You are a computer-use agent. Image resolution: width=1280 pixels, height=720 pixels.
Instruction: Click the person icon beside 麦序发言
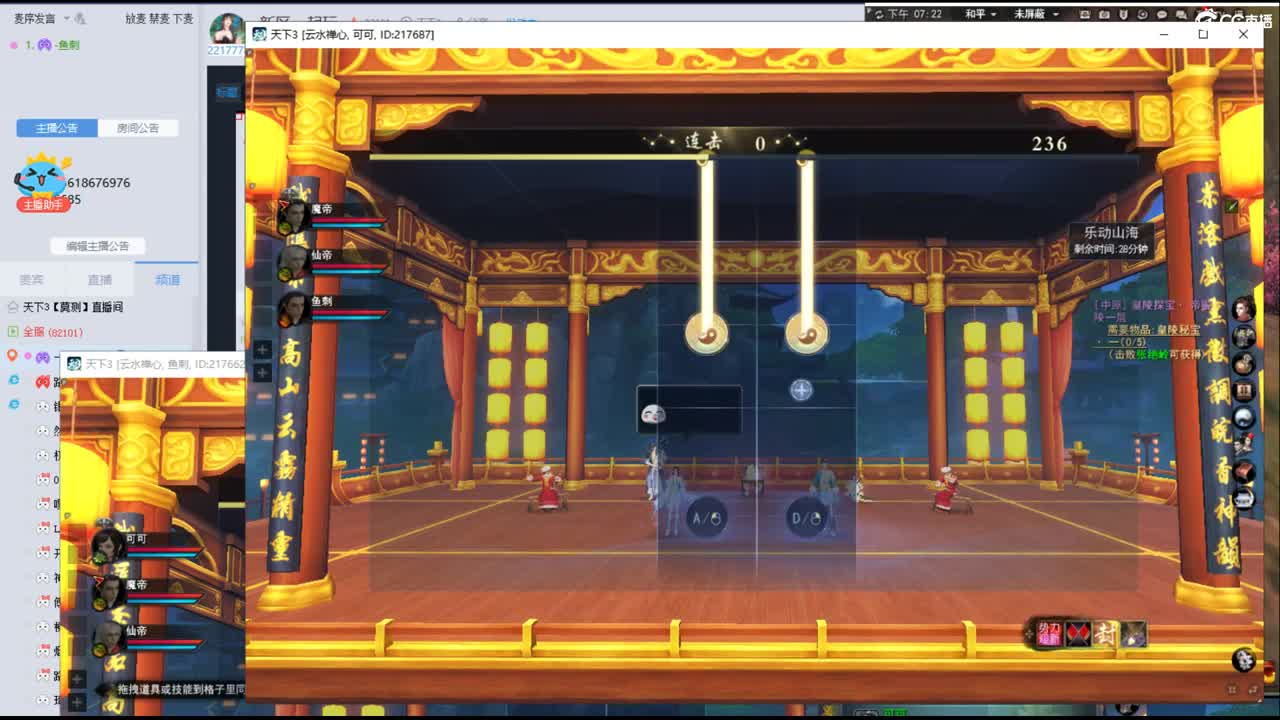(x=81, y=18)
